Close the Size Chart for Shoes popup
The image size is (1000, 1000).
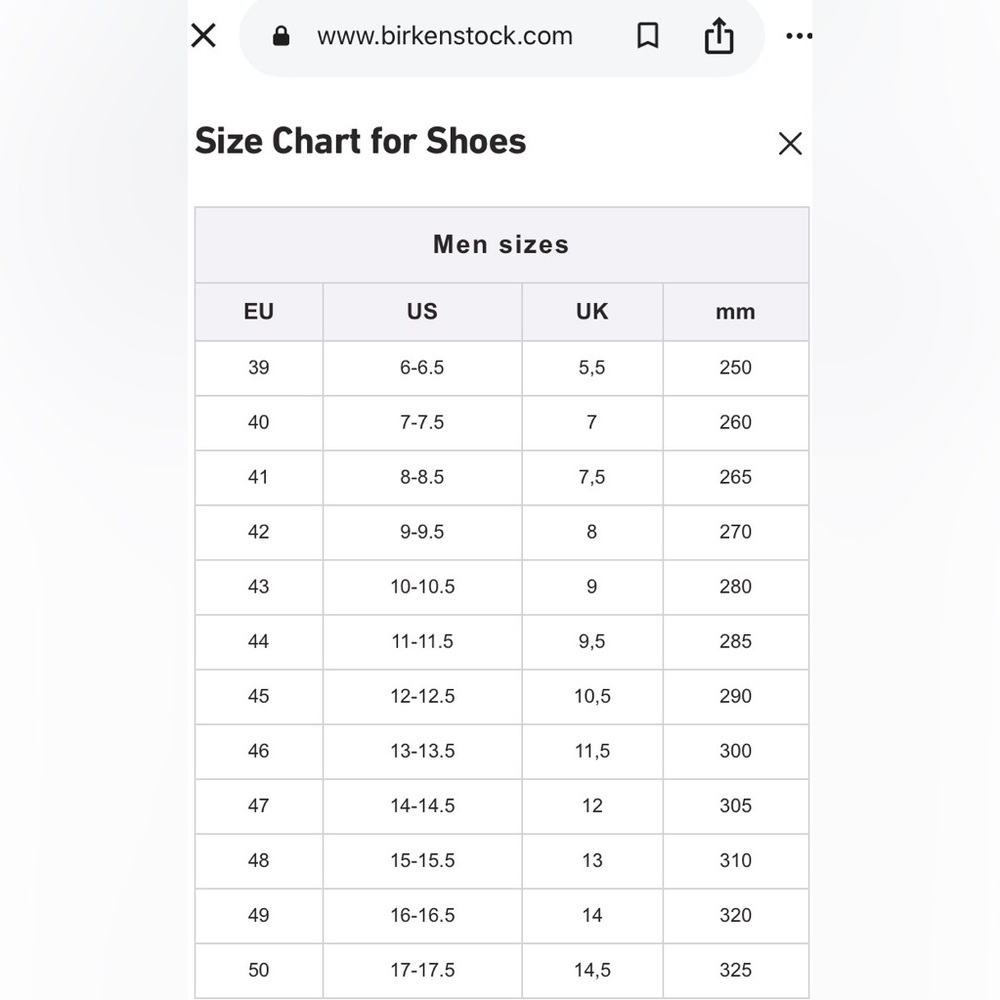pos(790,143)
